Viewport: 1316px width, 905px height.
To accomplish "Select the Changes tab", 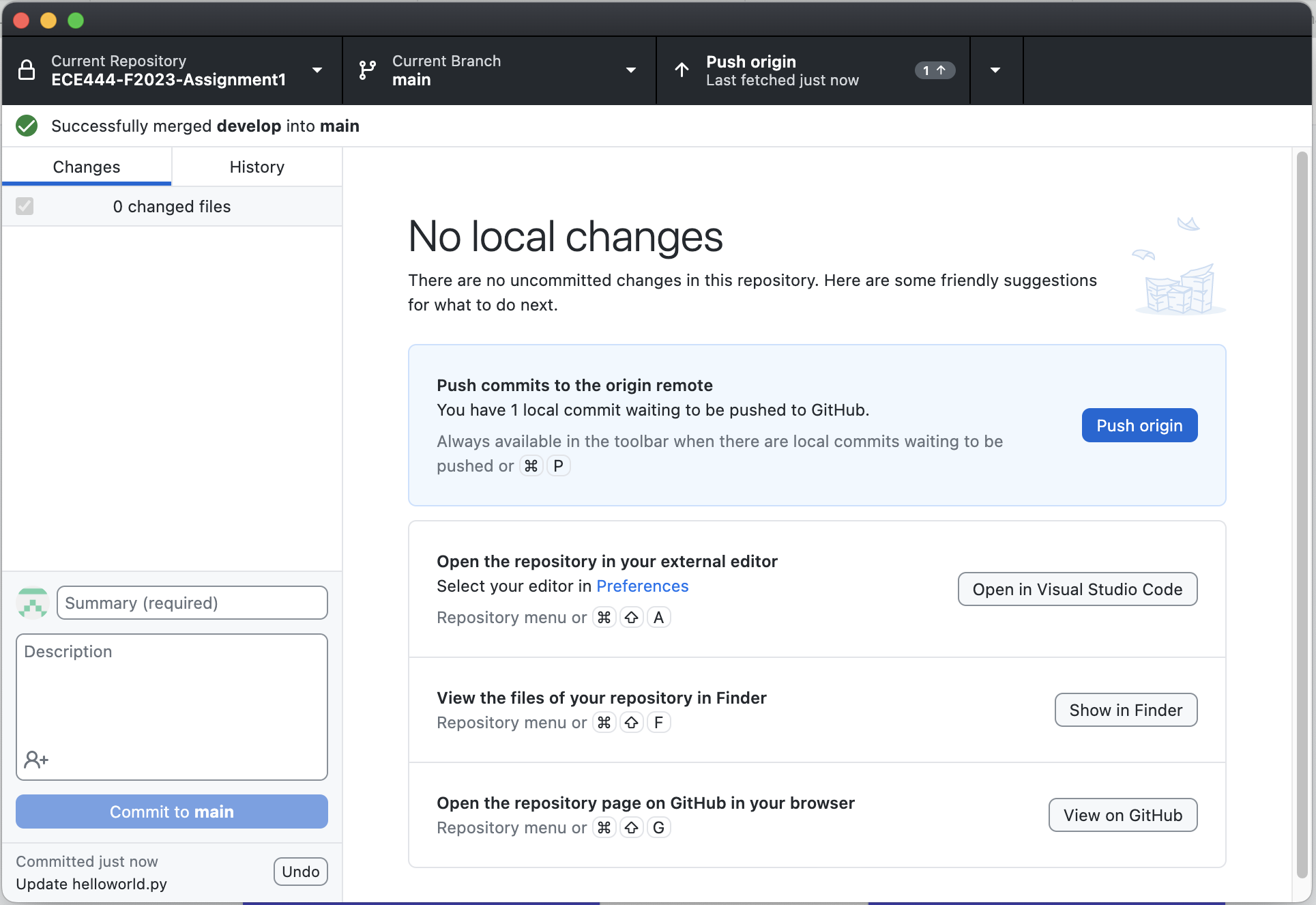I will tap(87, 167).
